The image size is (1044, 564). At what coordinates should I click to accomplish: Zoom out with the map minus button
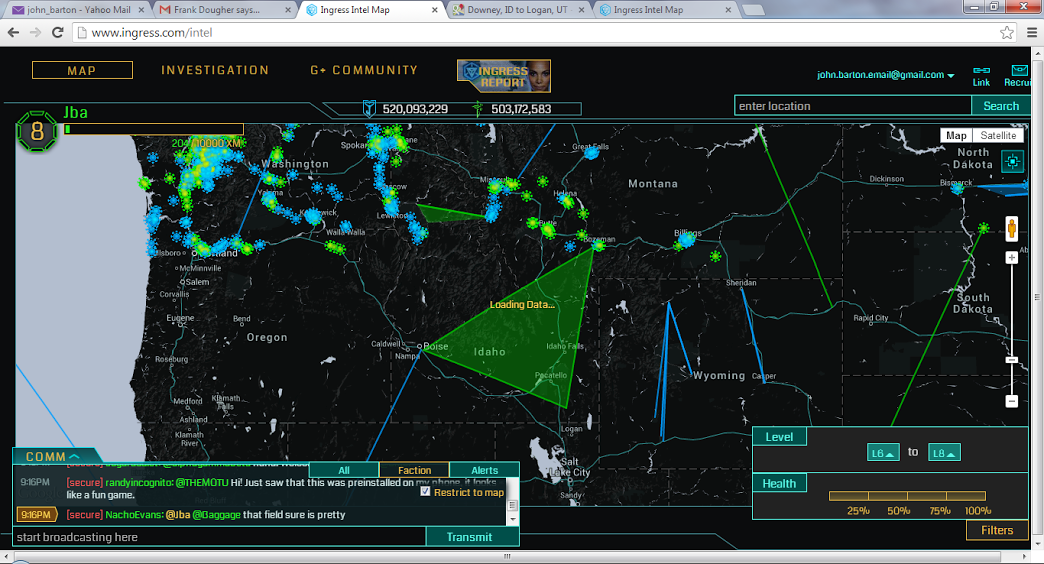coord(1011,401)
